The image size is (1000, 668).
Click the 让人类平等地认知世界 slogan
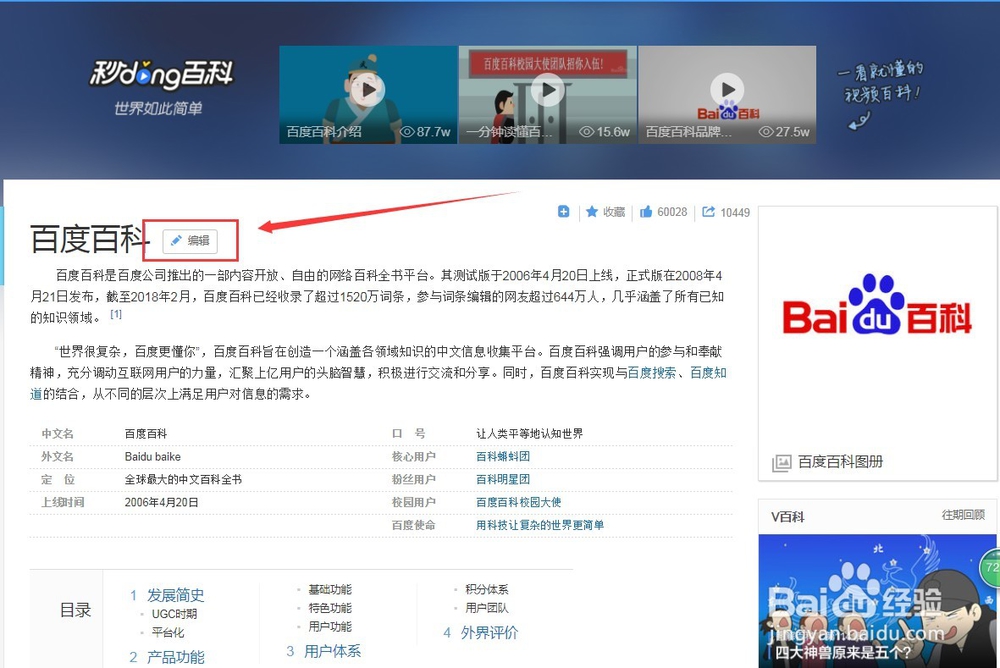(529, 433)
